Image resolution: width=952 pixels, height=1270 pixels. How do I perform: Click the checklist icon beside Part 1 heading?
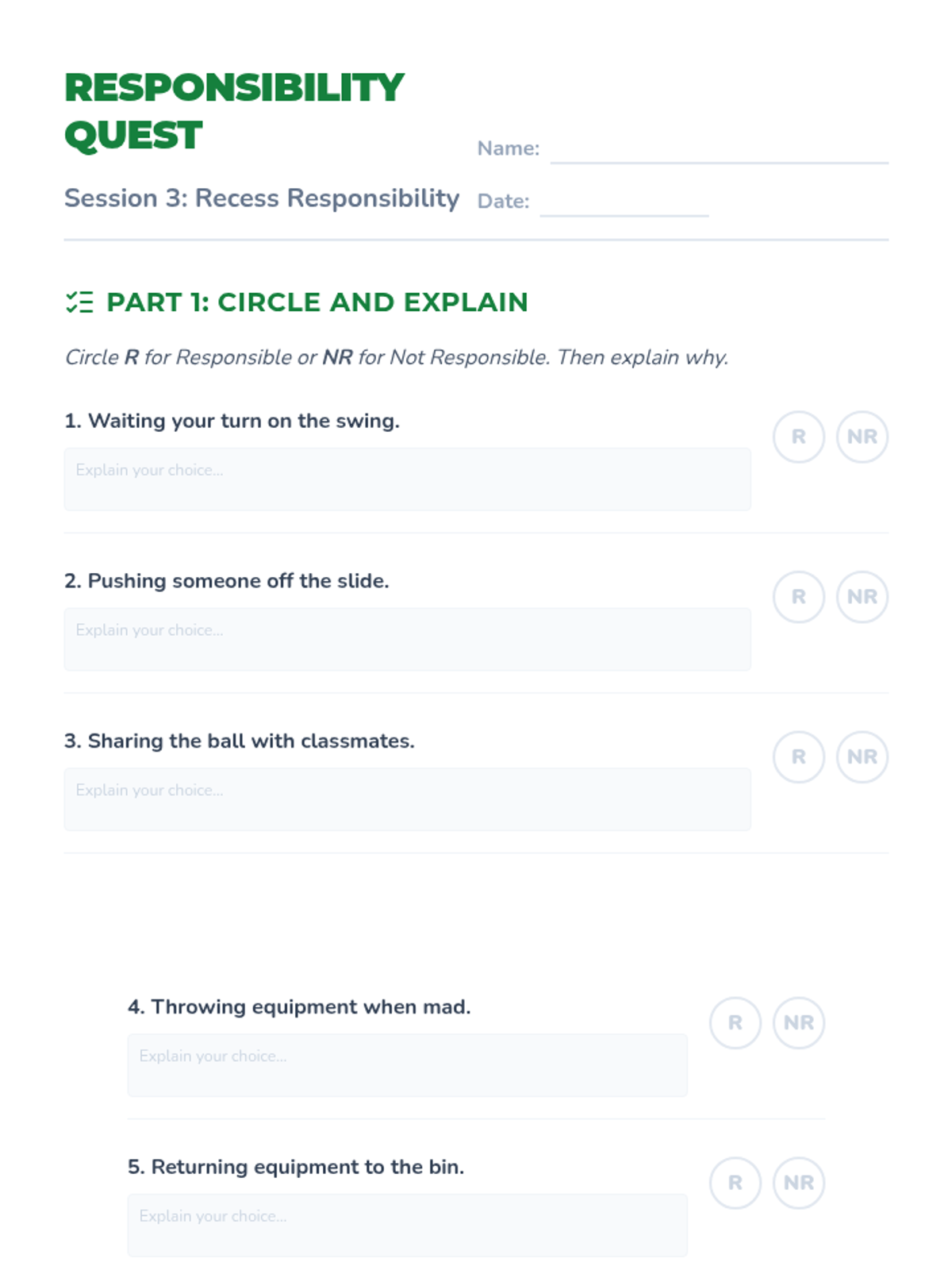pyautogui.click(x=79, y=302)
